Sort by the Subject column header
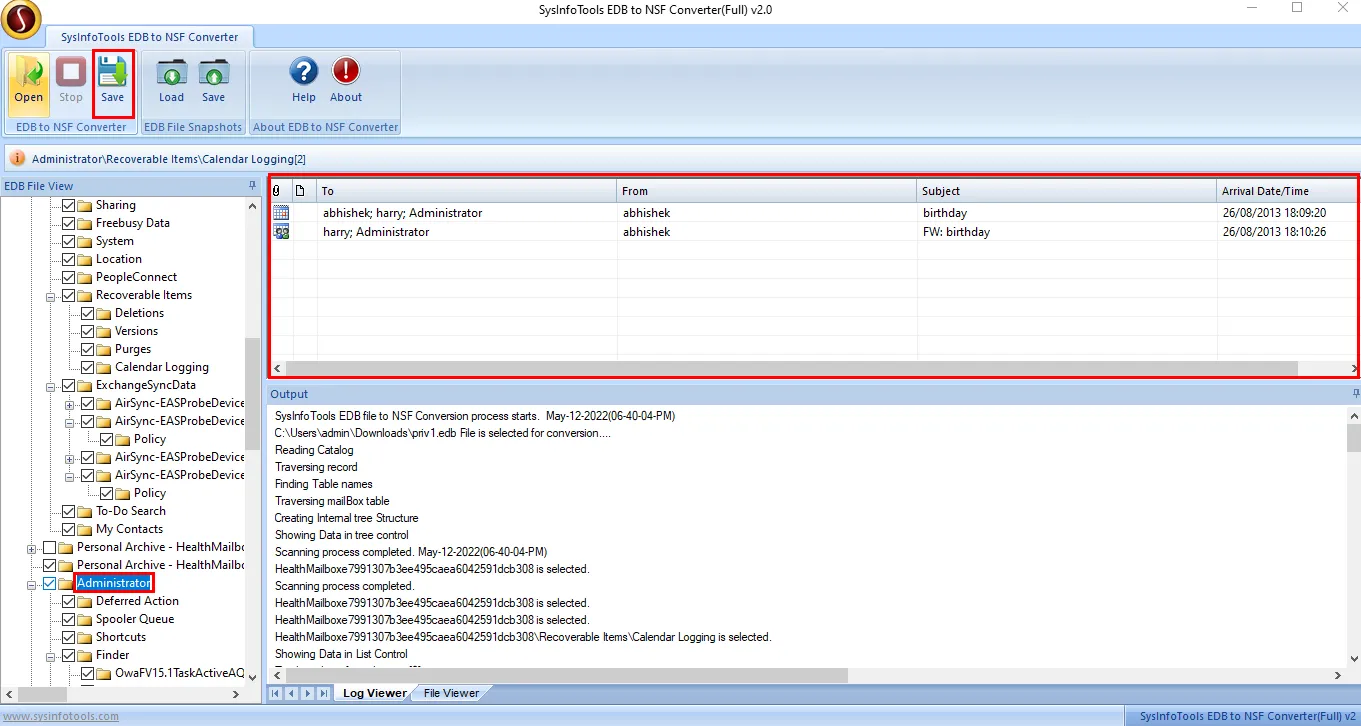The image size is (1361, 726). click(1066, 191)
